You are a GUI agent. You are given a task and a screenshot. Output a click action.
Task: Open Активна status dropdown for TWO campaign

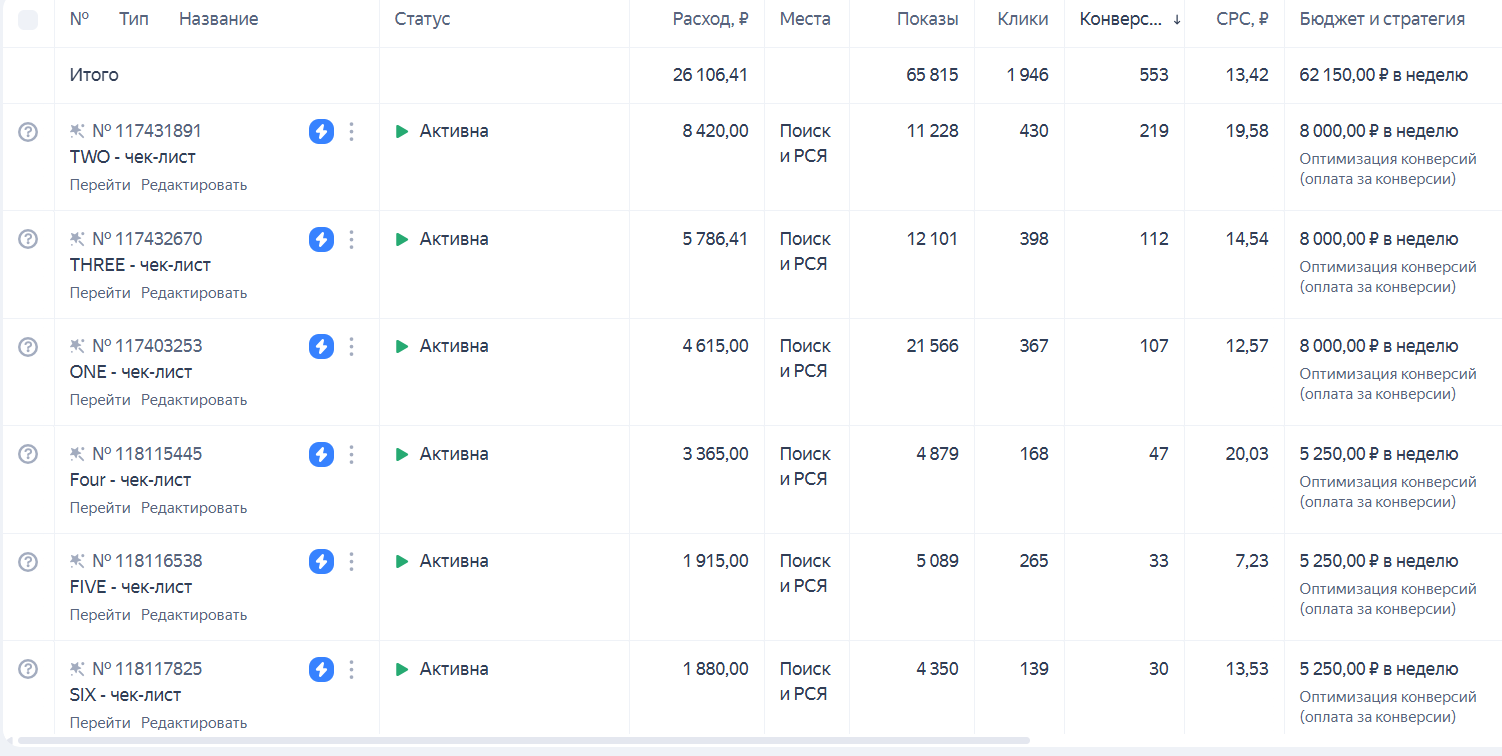(454, 131)
